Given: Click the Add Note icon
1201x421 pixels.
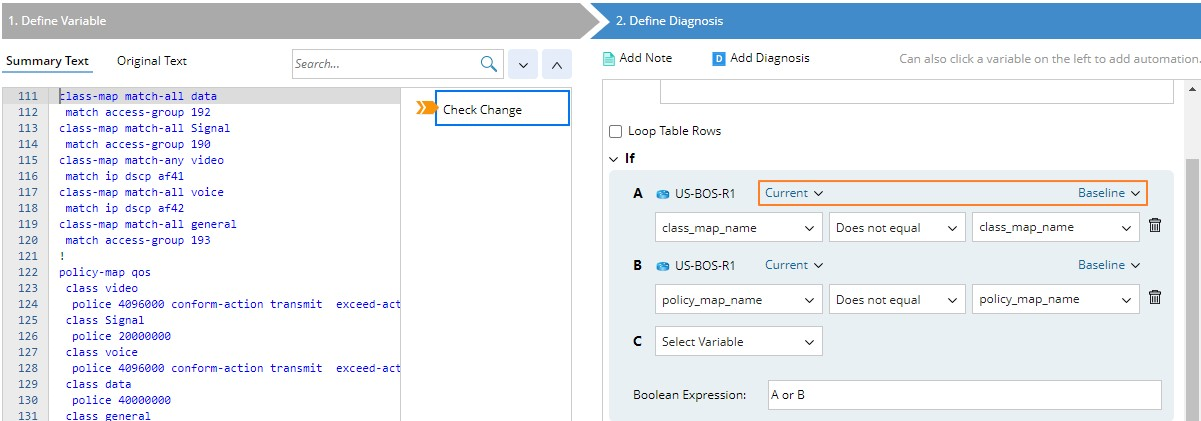Looking at the screenshot, I should 609,59.
